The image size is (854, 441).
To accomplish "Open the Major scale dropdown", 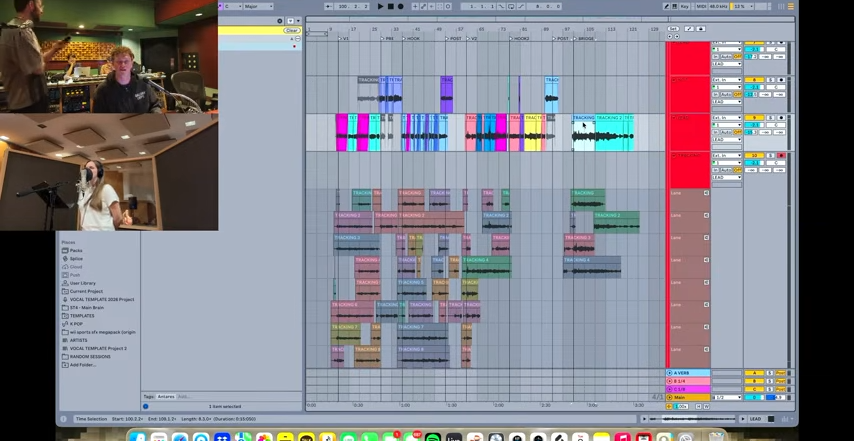I will 258,7.
